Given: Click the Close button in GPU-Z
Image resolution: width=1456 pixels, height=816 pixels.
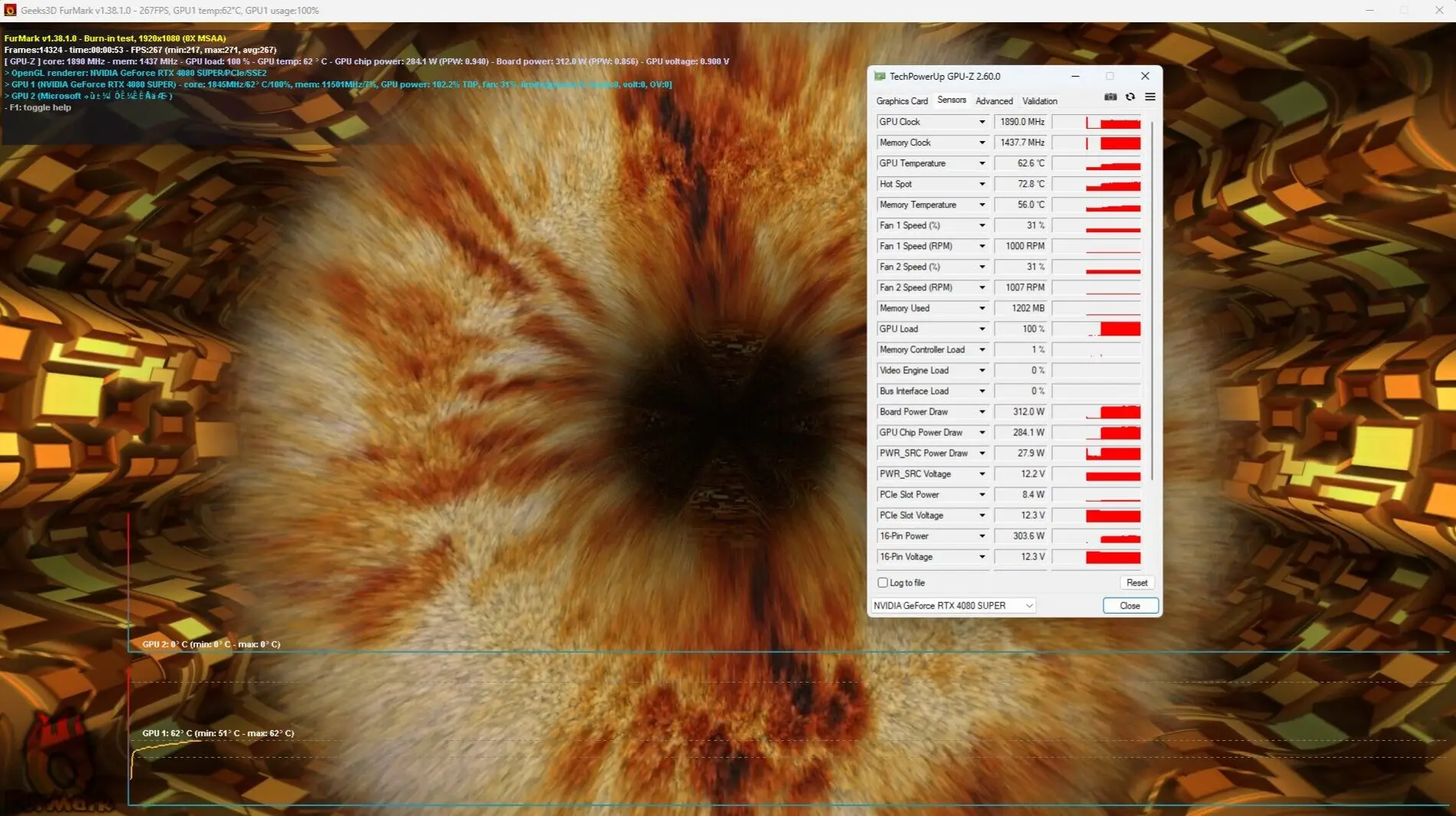Looking at the screenshot, I should (1130, 606).
